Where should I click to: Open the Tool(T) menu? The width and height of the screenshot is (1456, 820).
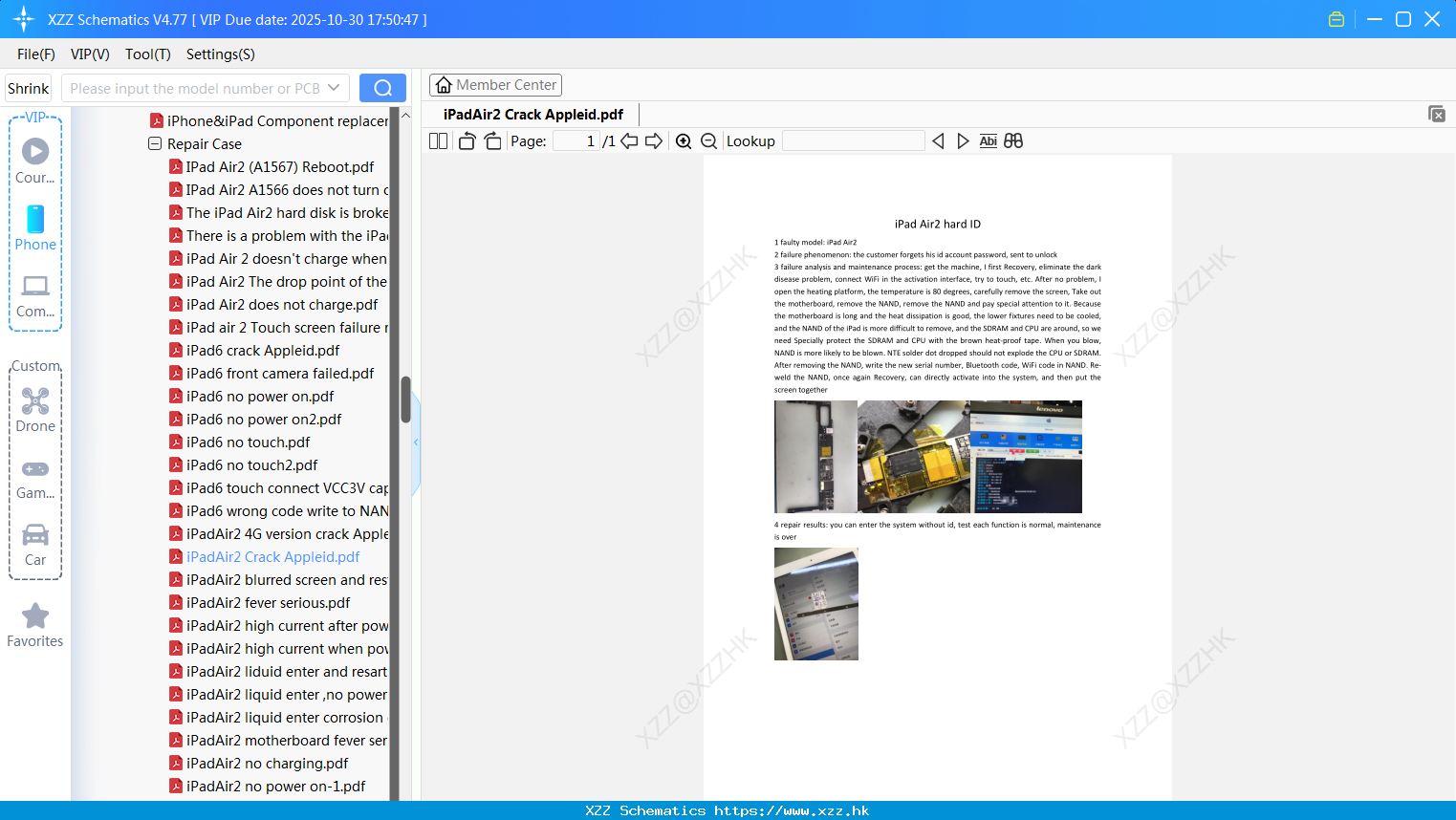(x=148, y=54)
